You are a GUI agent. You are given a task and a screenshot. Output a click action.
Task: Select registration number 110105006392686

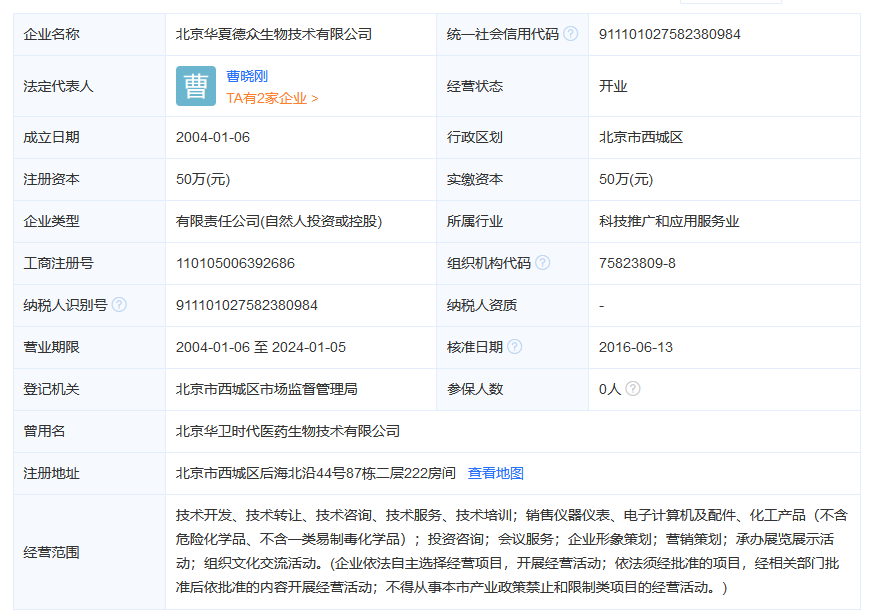tap(235, 263)
